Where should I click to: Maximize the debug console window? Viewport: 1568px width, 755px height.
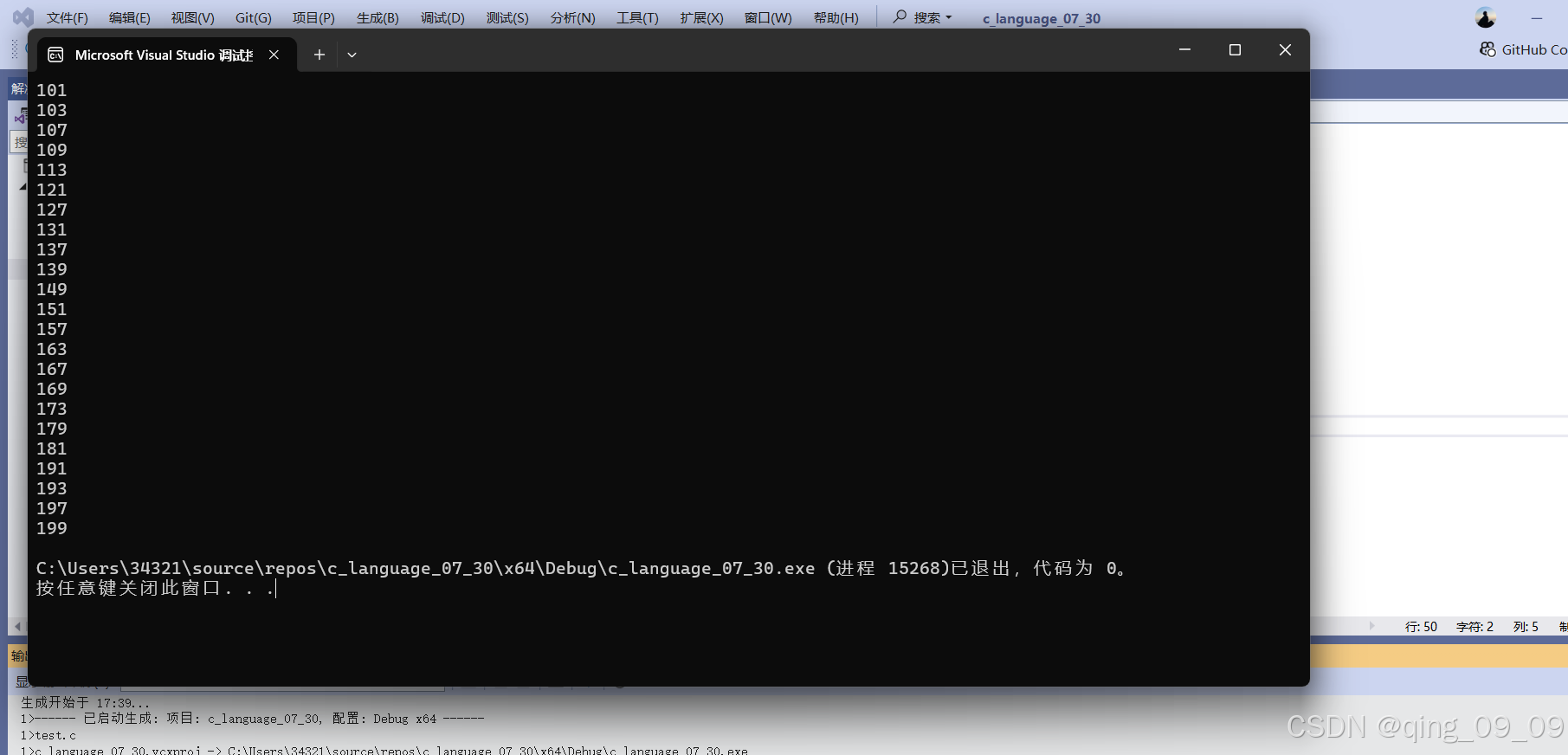point(1235,50)
